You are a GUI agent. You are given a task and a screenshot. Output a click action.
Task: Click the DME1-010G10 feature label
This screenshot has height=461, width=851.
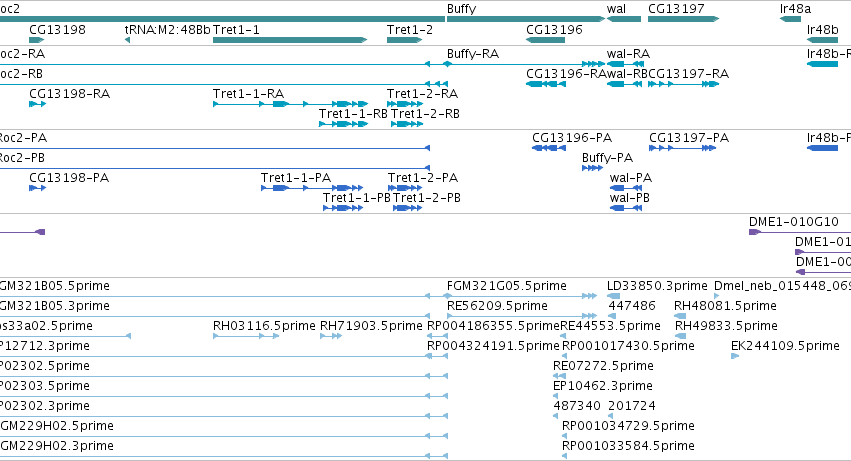tap(793, 222)
